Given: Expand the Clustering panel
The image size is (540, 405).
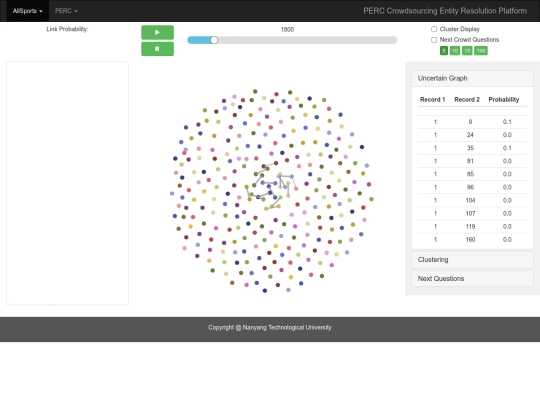Looking at the screenshot, I should 472,260.
